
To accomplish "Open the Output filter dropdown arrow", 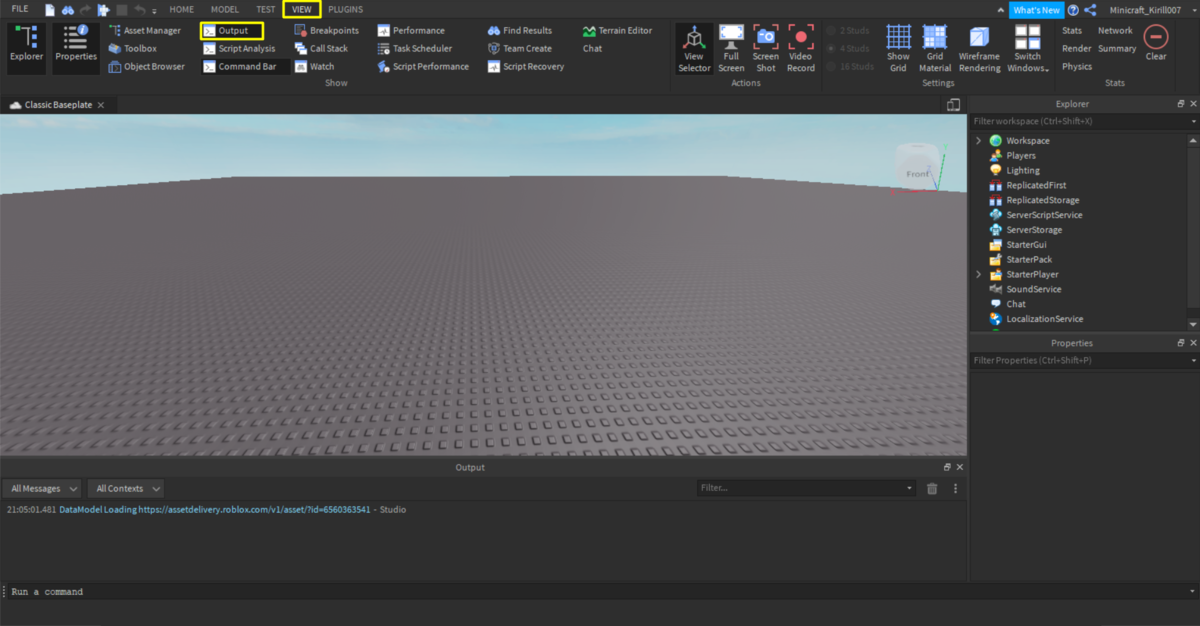I will (909, 488).
